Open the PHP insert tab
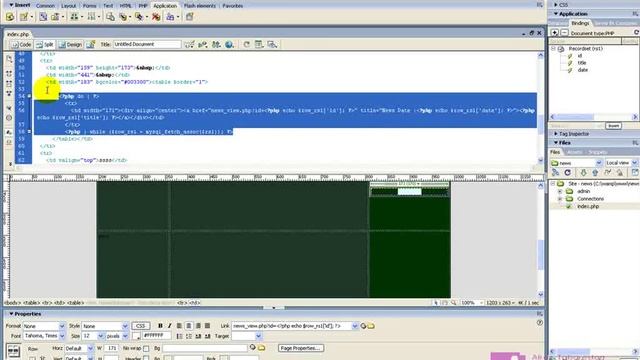The width and height of the screenshot is (640, 360). 143,6
